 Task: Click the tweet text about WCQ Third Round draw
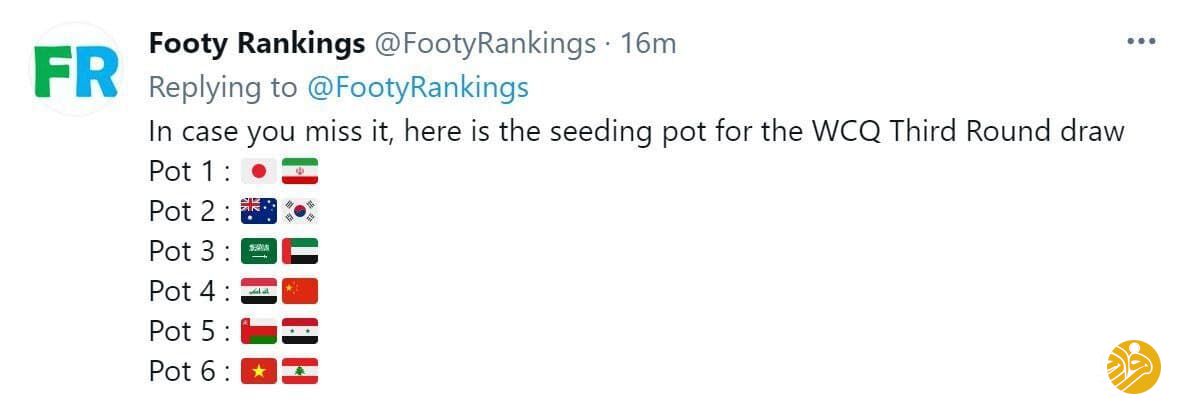coord(636,131)
